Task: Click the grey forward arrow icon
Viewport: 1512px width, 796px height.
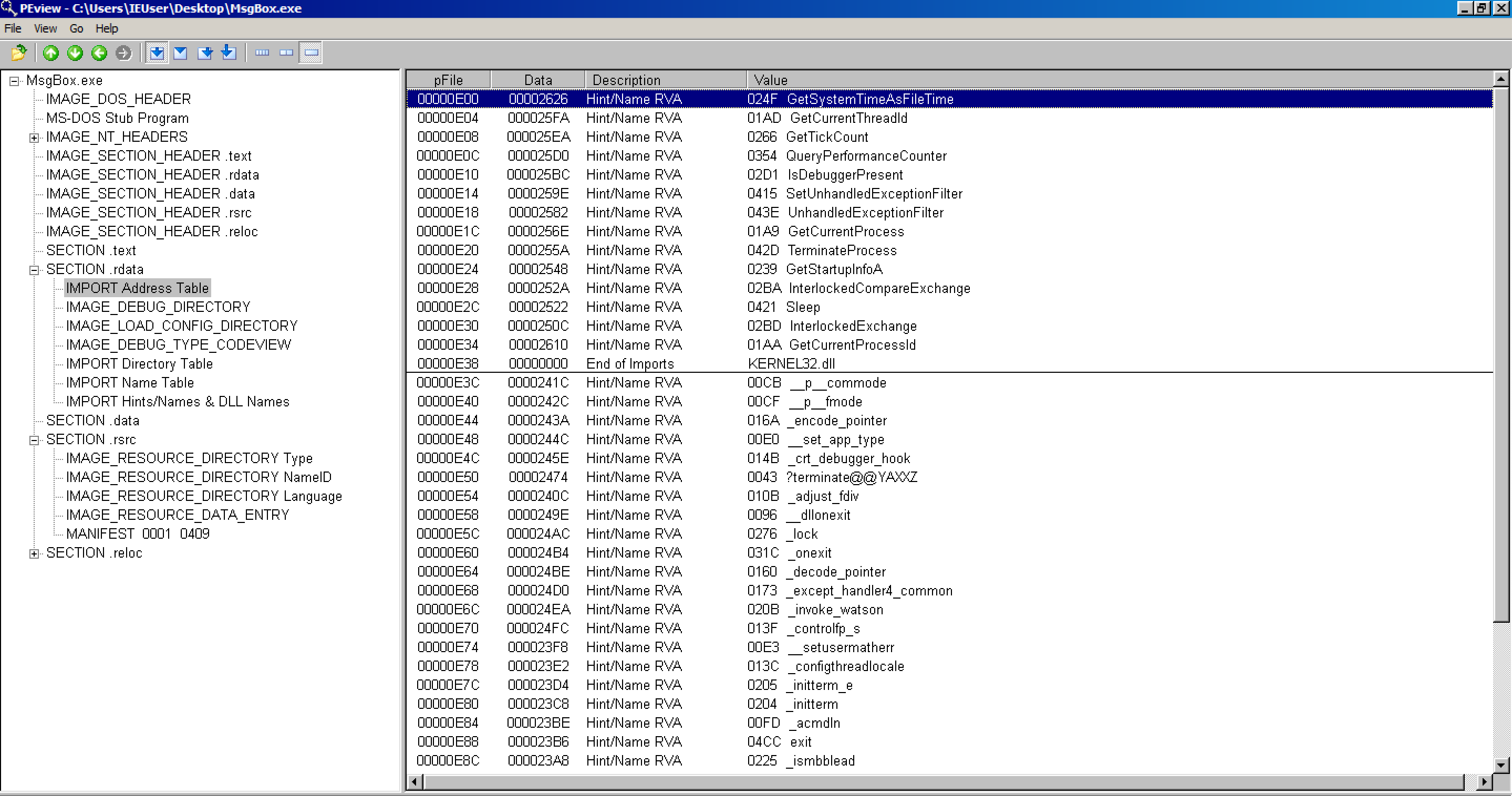Action: (123, 53)
